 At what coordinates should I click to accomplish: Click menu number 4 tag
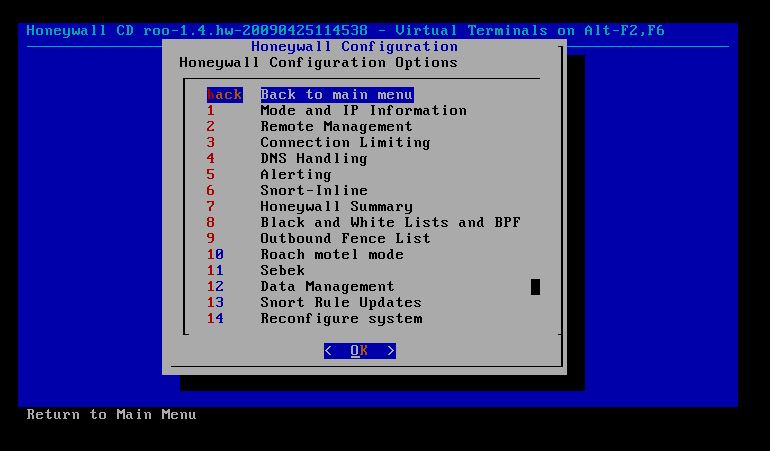pyautogui.click(x=211, y=159)
